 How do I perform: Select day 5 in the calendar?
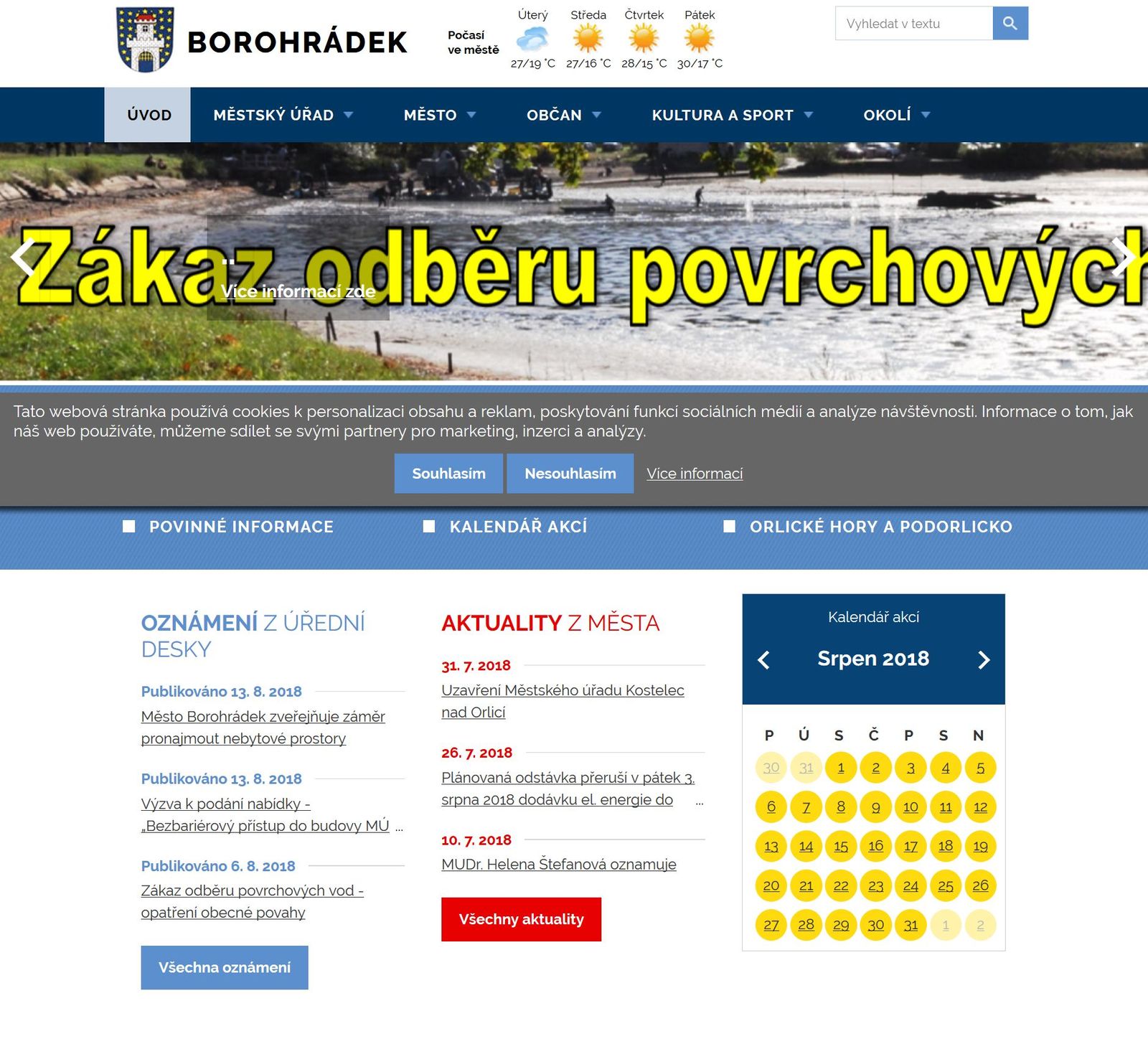[x=981, y=768]
